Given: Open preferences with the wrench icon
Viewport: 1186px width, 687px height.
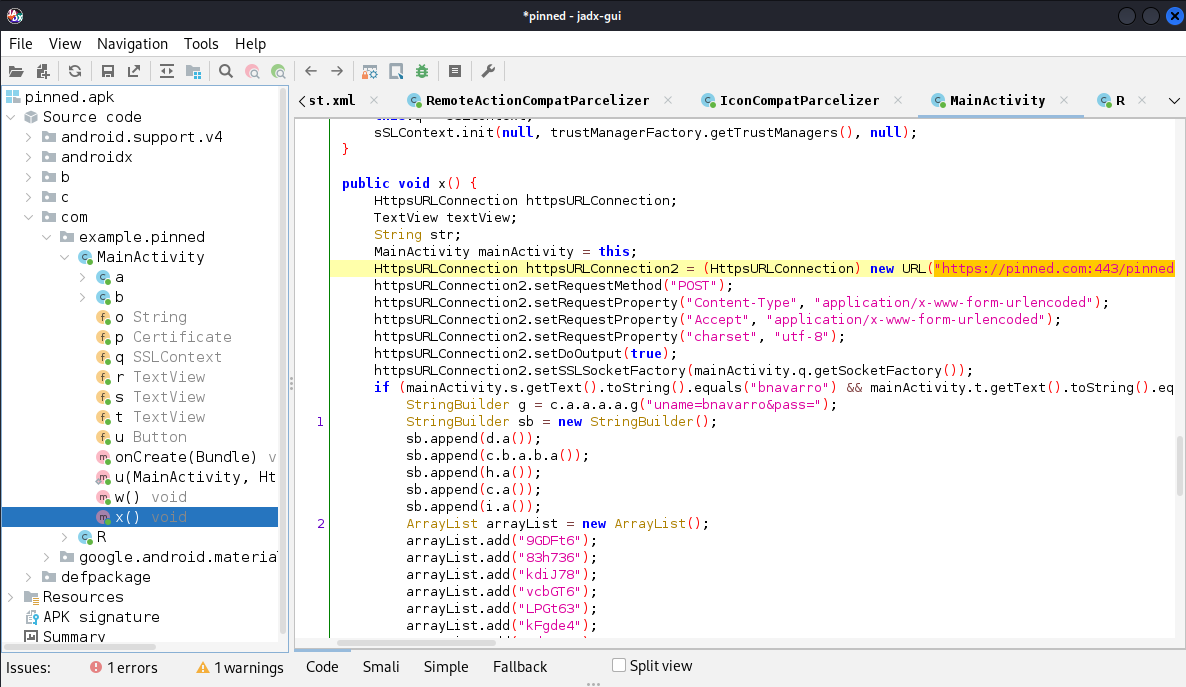Looking at the screenshot, I should [488, 71].
